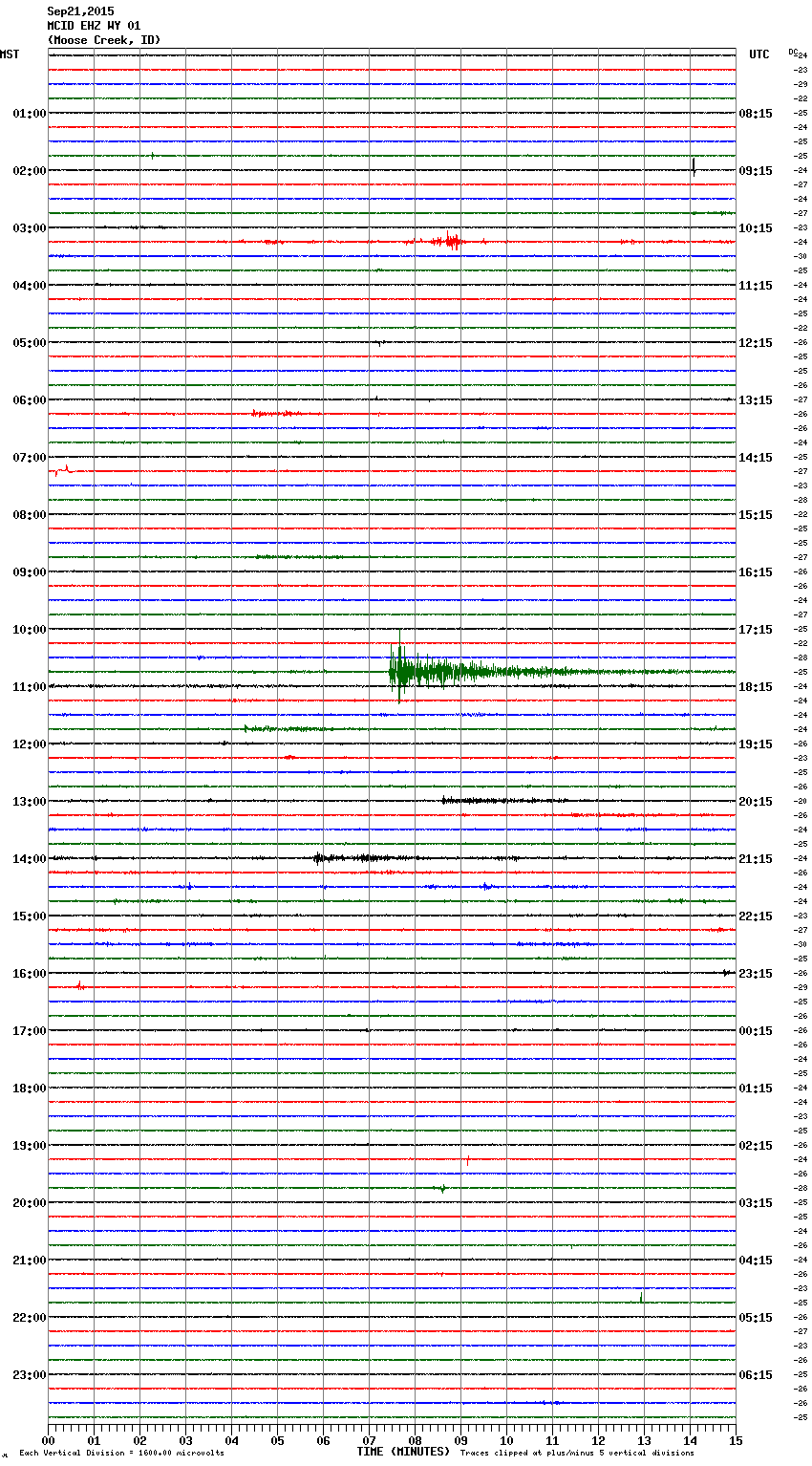Viewport: 812px width, 1466px height.
Task: Click the 08:15 UTC time label
Action: (756, 114)
